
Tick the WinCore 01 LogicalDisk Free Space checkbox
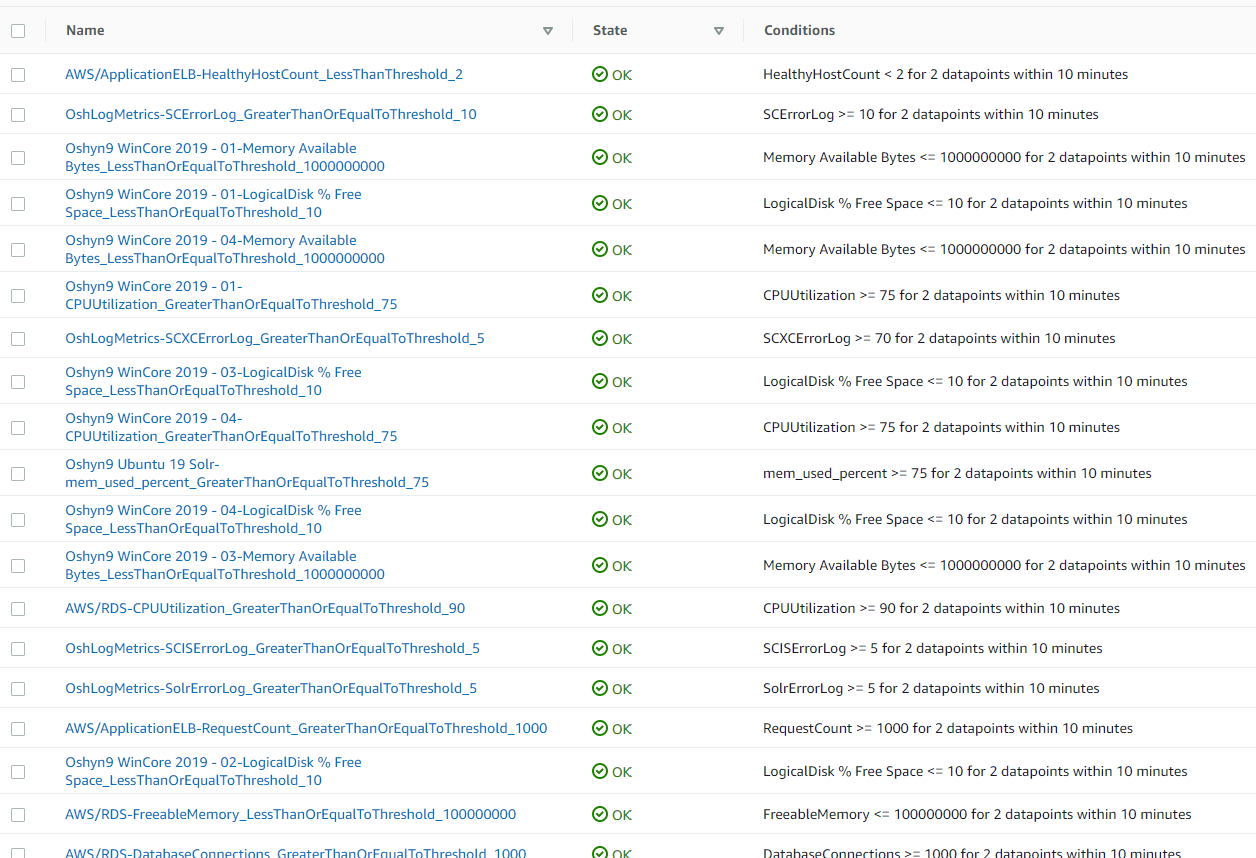click(x=18, y=204)
